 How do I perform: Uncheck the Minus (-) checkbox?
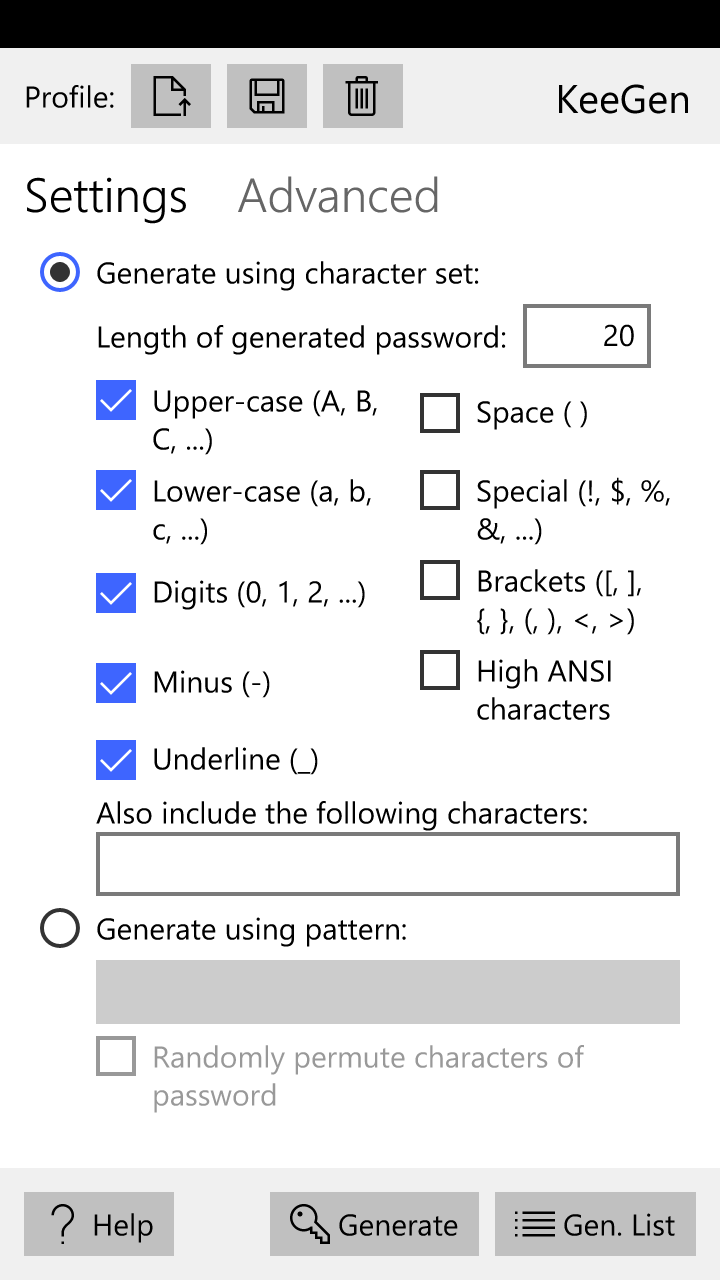117,683
